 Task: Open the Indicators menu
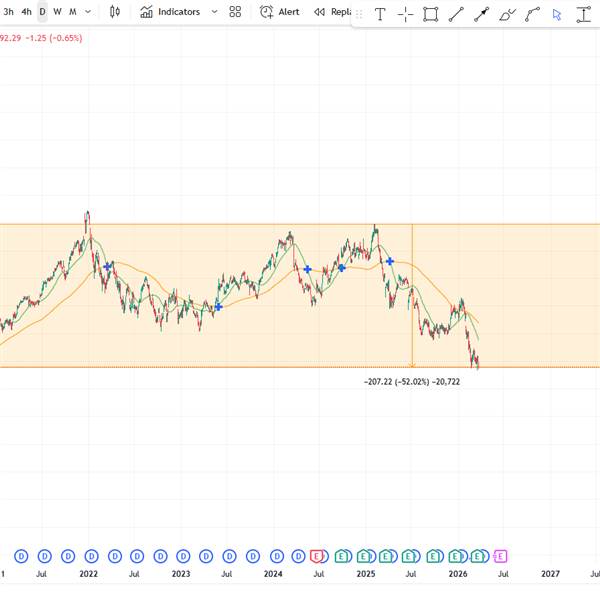(x=170, y=12)
